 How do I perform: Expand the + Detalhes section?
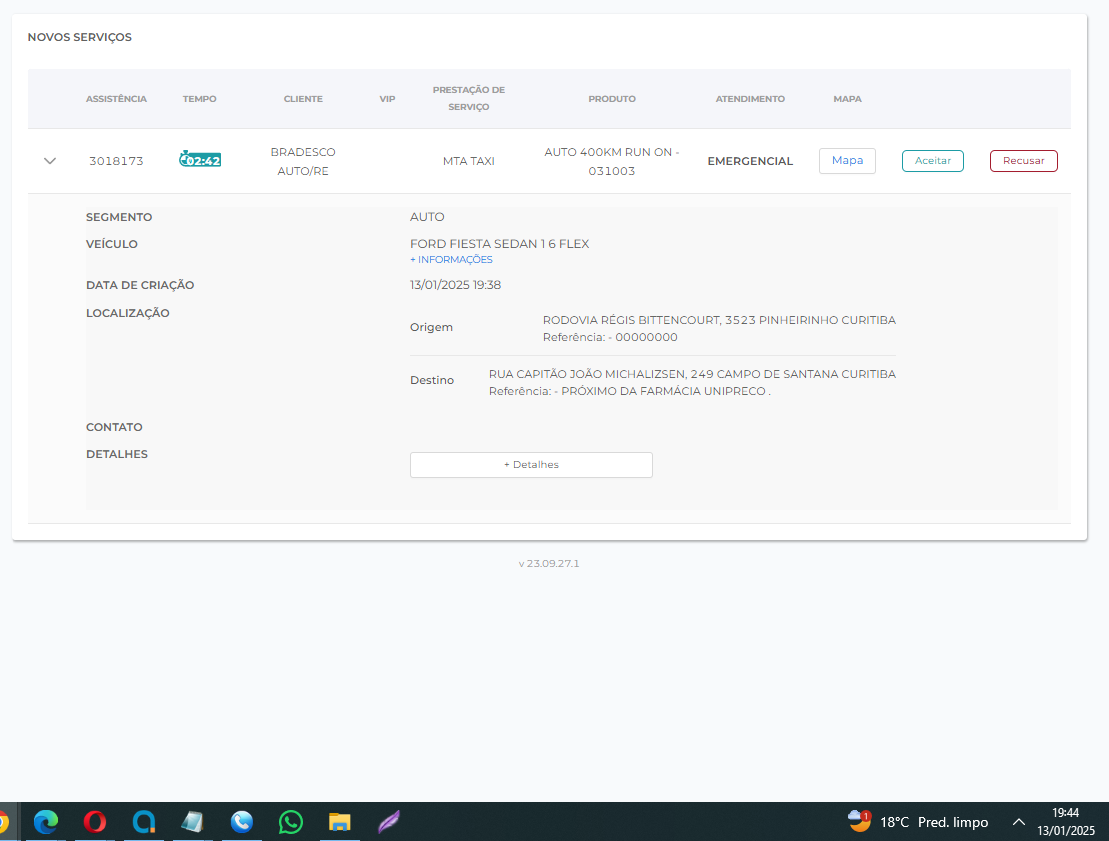coord(531,465)
